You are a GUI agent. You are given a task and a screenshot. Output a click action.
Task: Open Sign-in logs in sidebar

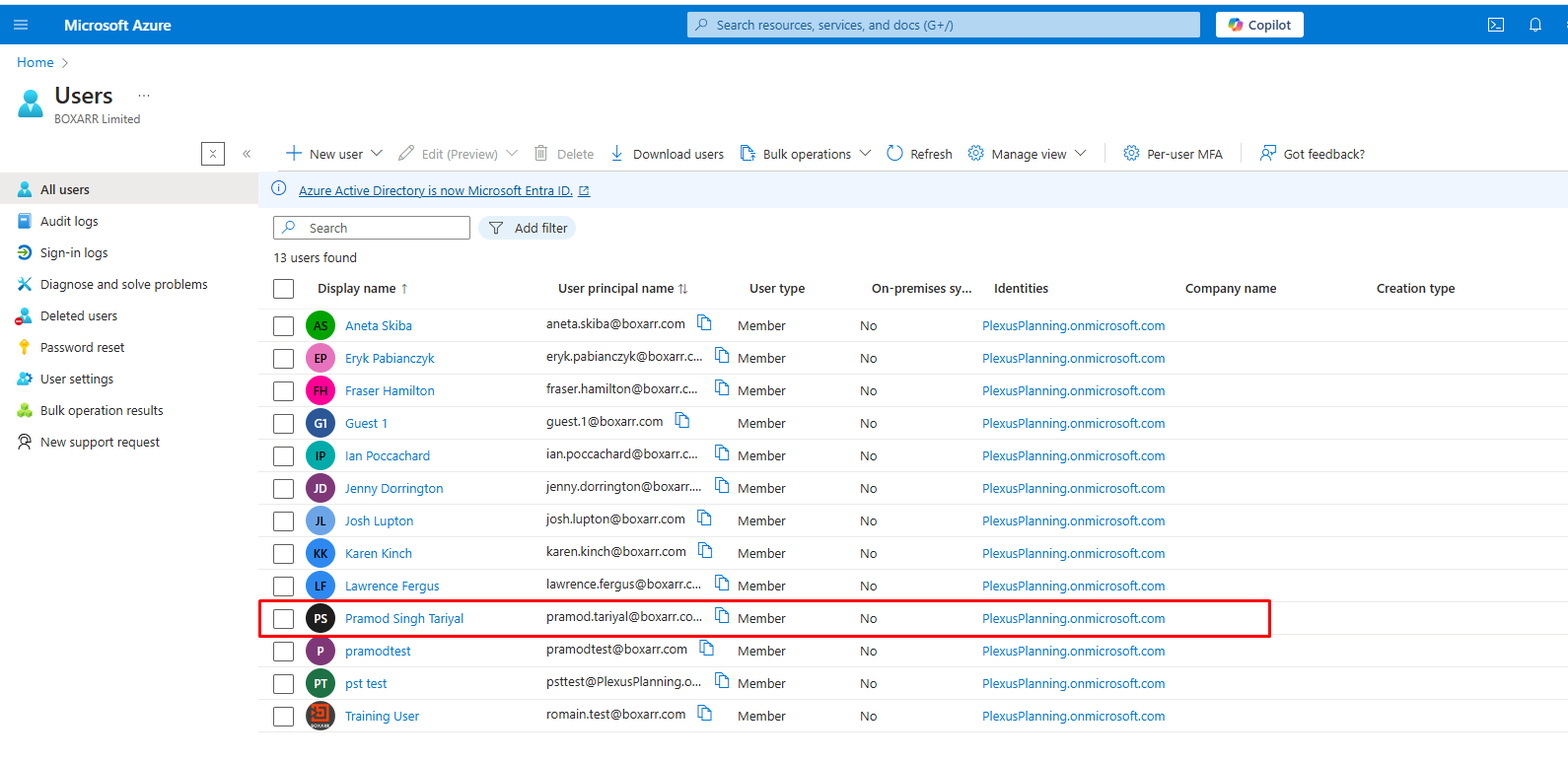click(x=74, y=252)
